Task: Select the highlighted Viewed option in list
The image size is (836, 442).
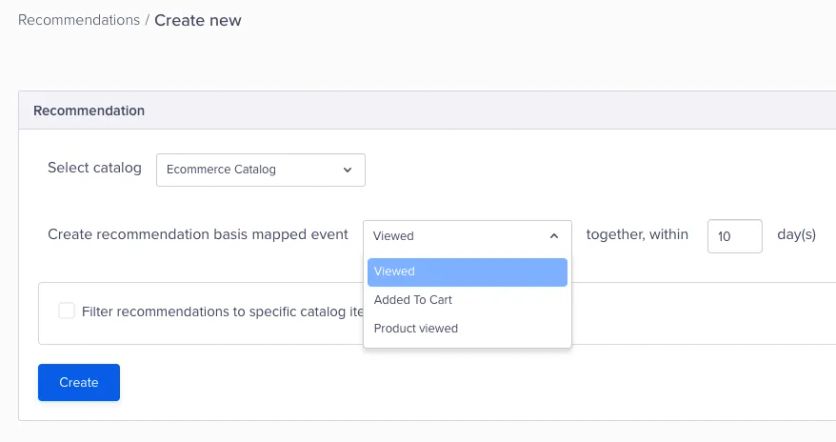Action: tap(467, 272)
